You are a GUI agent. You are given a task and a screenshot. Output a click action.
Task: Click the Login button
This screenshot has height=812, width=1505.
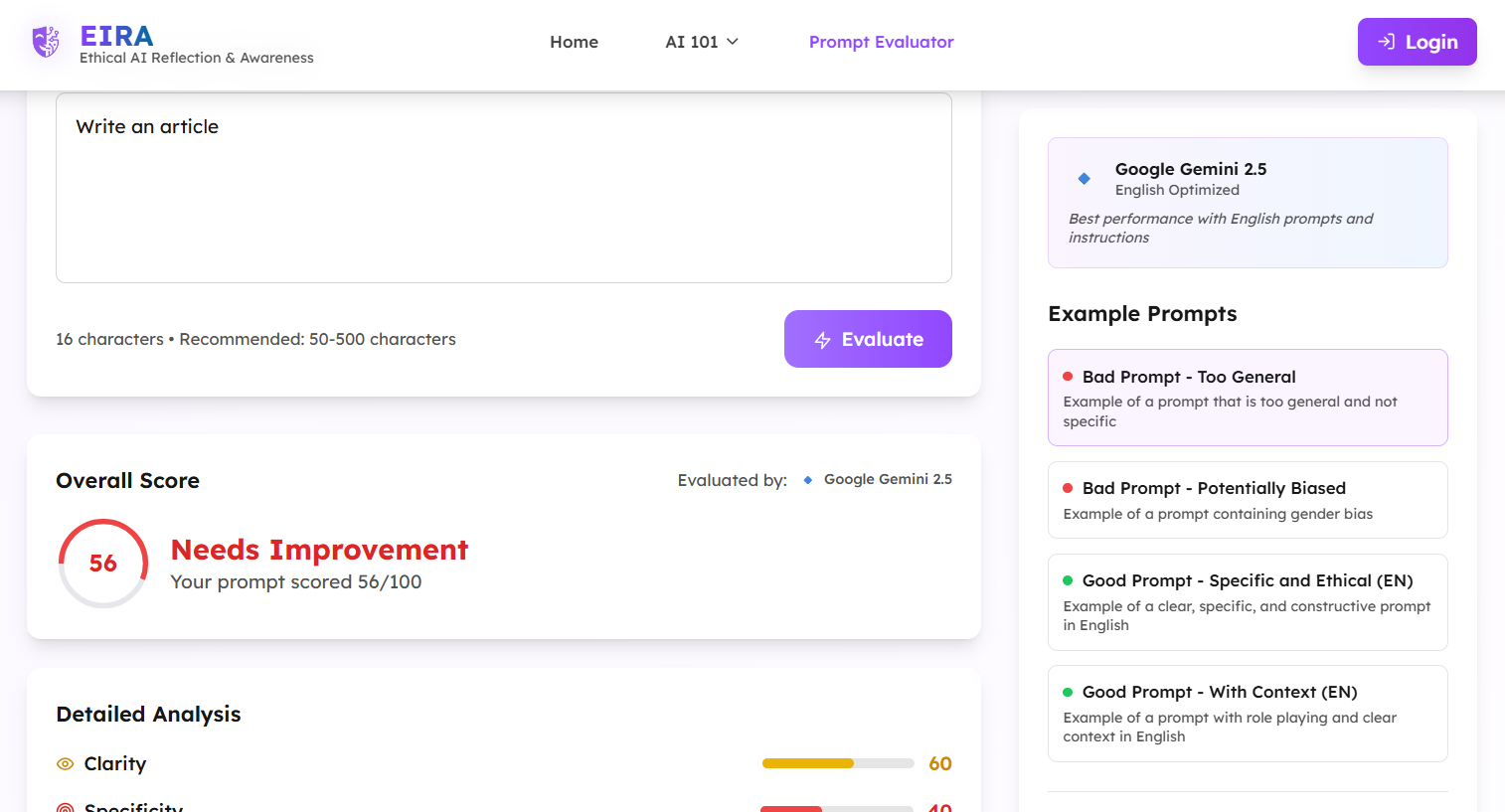[1417, 42]
